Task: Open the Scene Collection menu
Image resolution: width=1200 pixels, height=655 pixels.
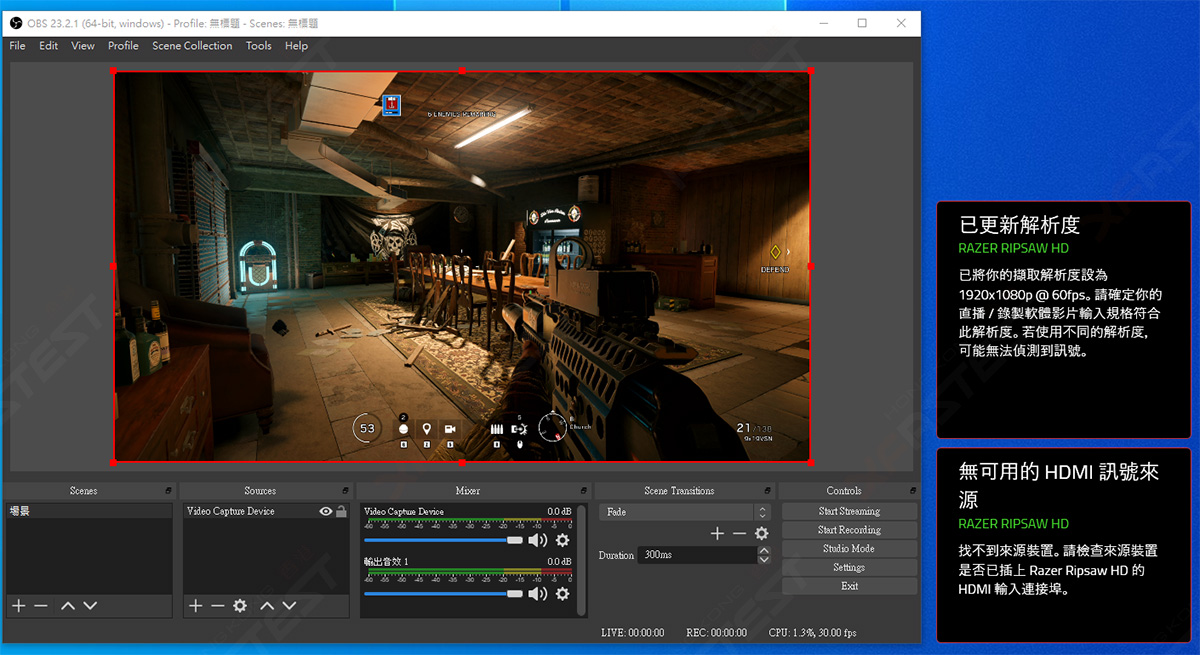Action: [x=192, y=46]
